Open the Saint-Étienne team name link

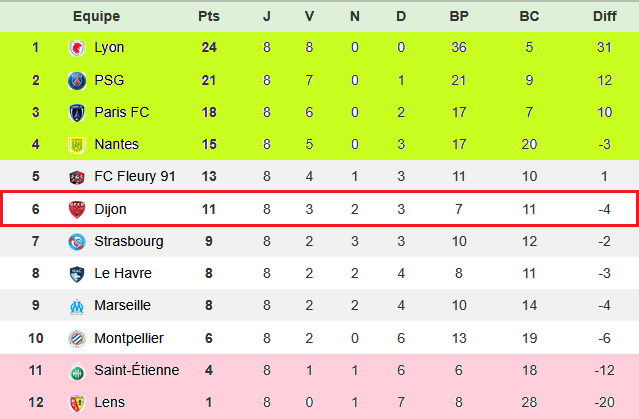point(136,371)
